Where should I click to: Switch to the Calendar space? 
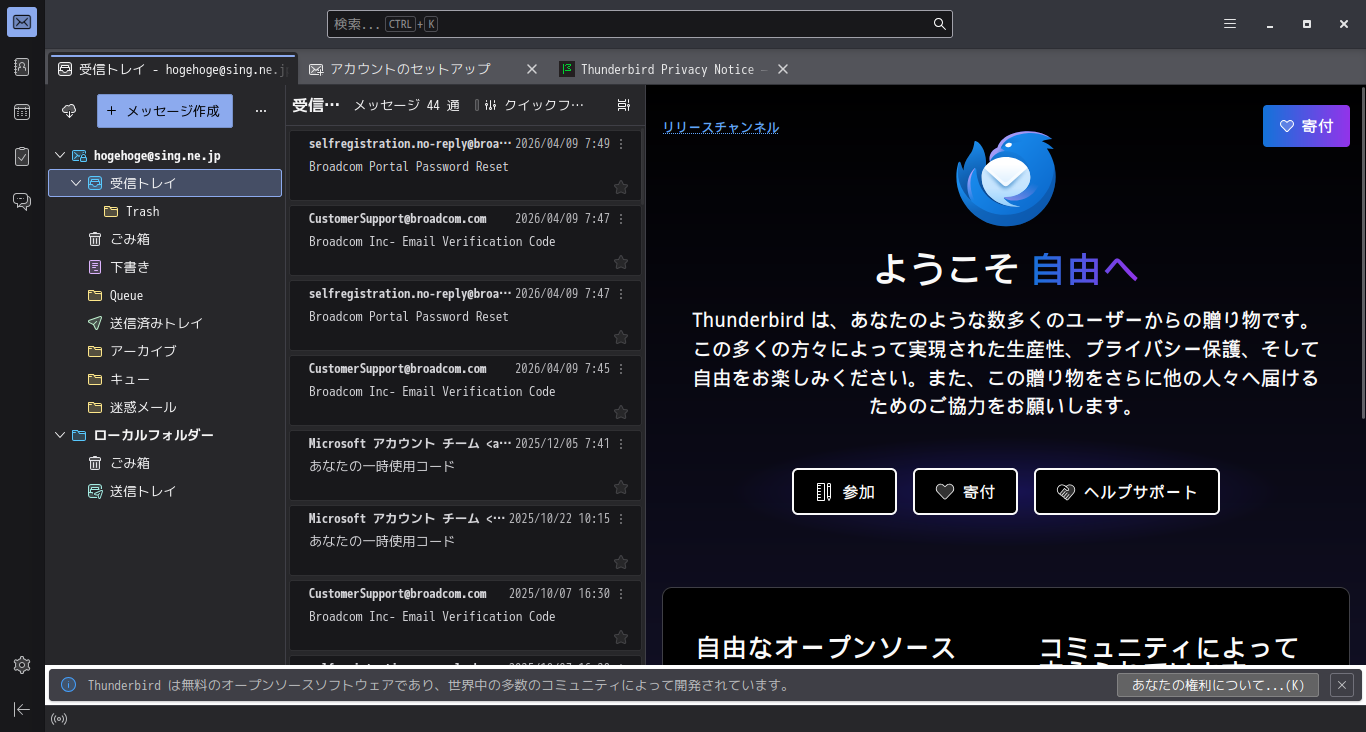[x=22, y=112]
